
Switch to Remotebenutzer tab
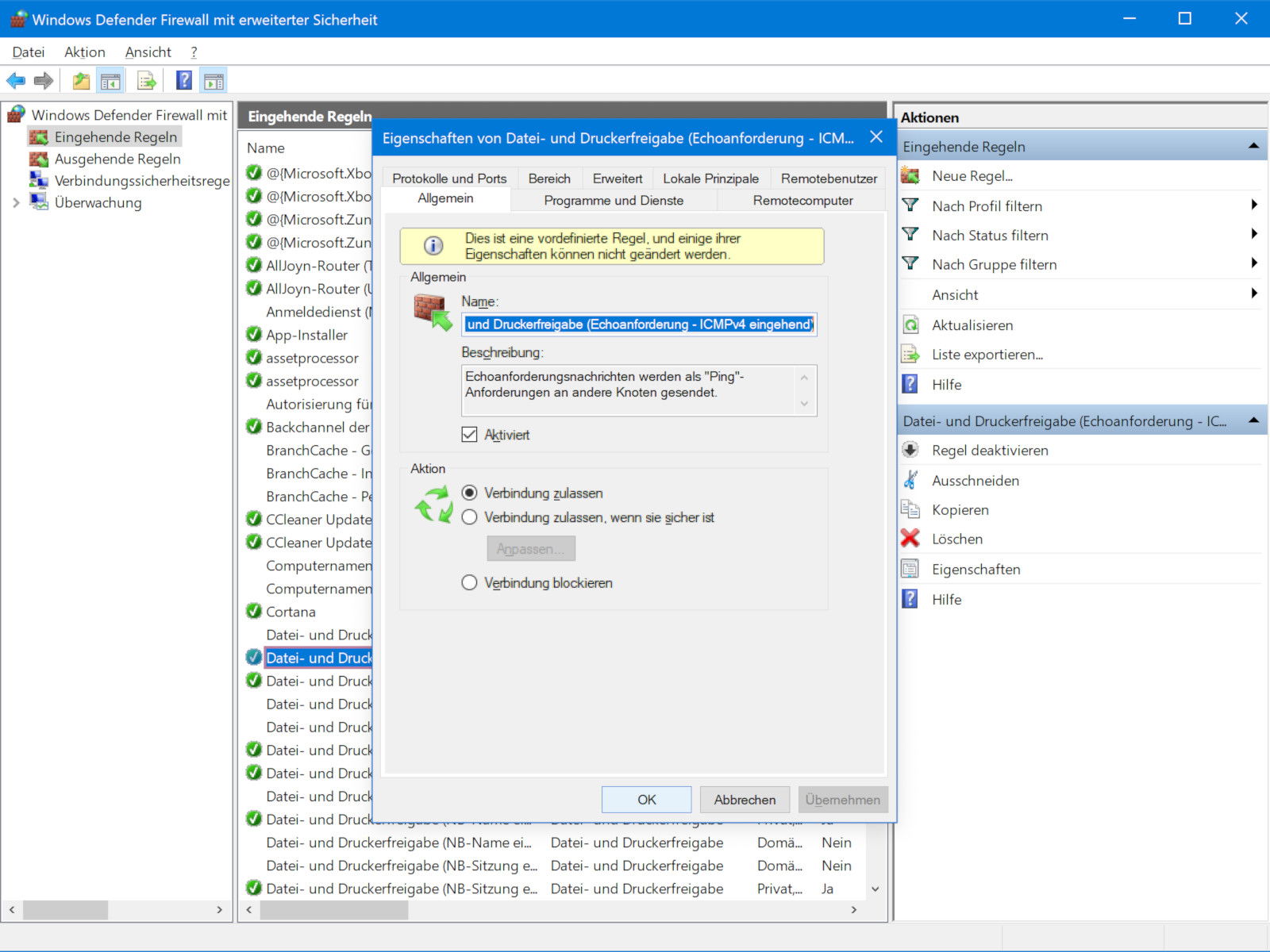[x=829, y=178]
